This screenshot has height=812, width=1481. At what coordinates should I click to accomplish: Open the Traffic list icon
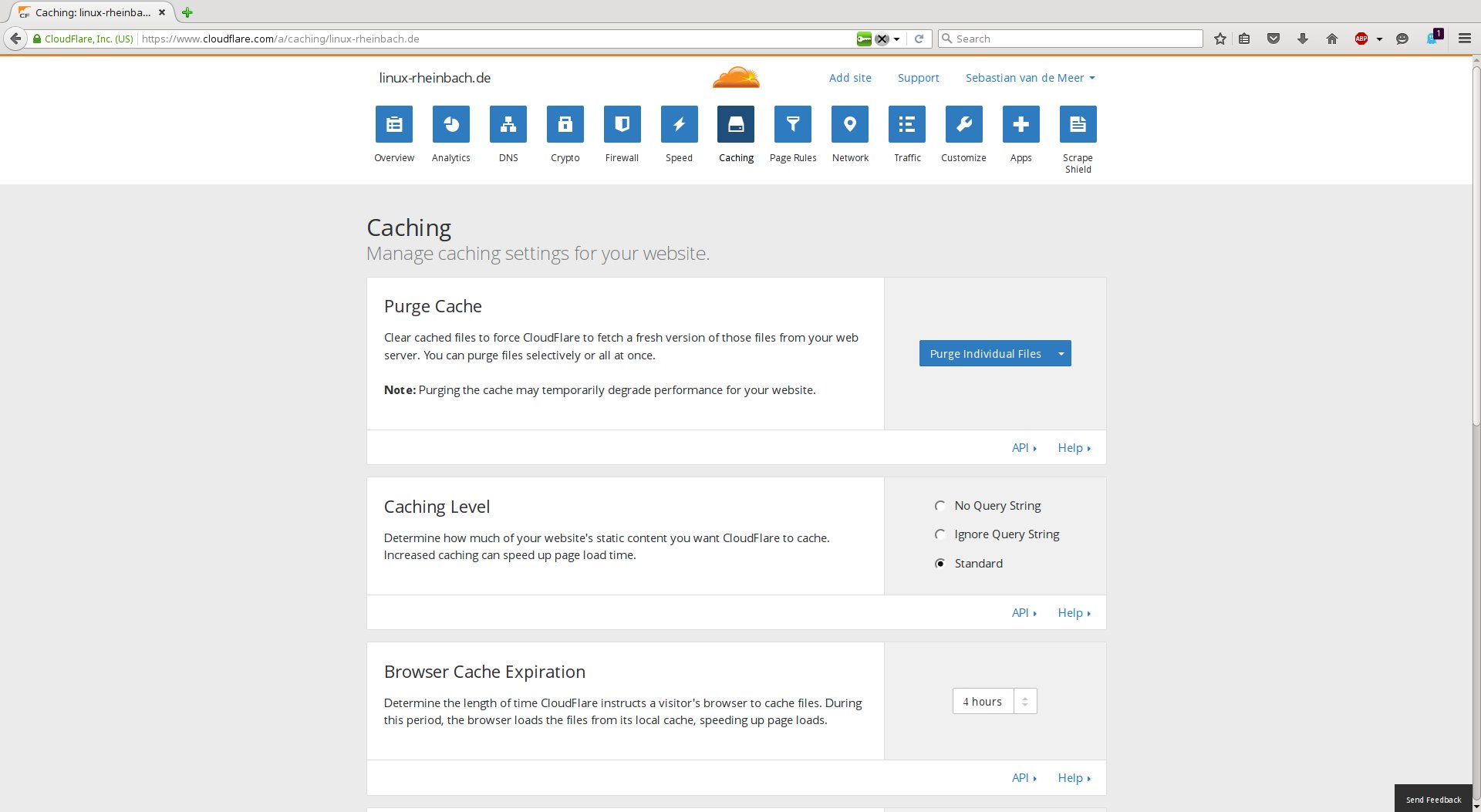click(x=907, y=124)
